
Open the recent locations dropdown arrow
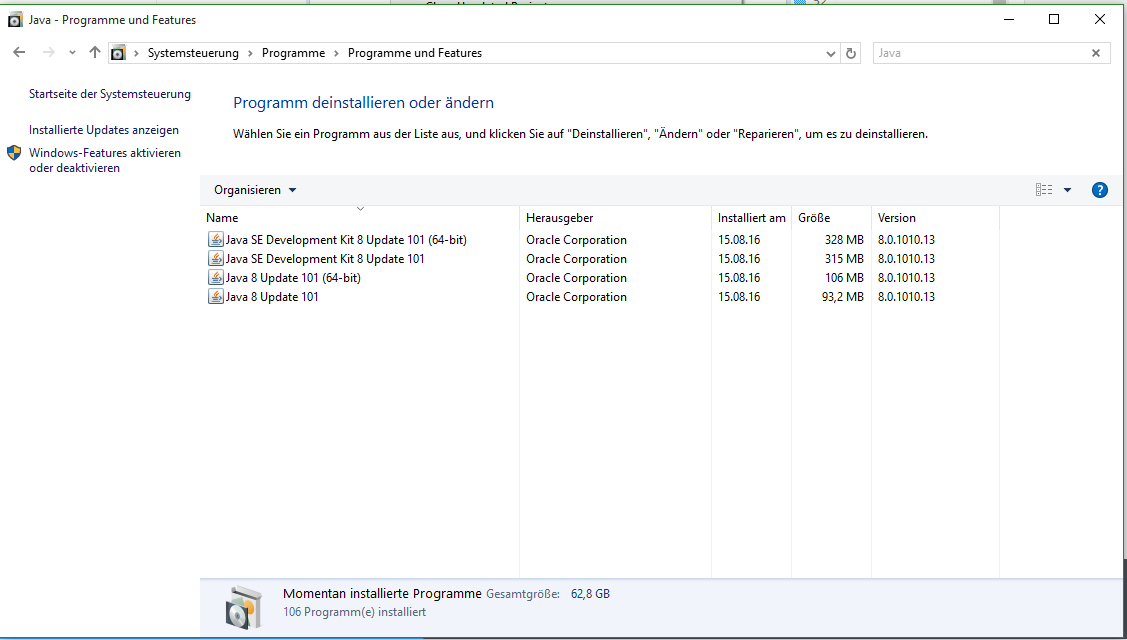pyautogui.click(x=72, y=53)
